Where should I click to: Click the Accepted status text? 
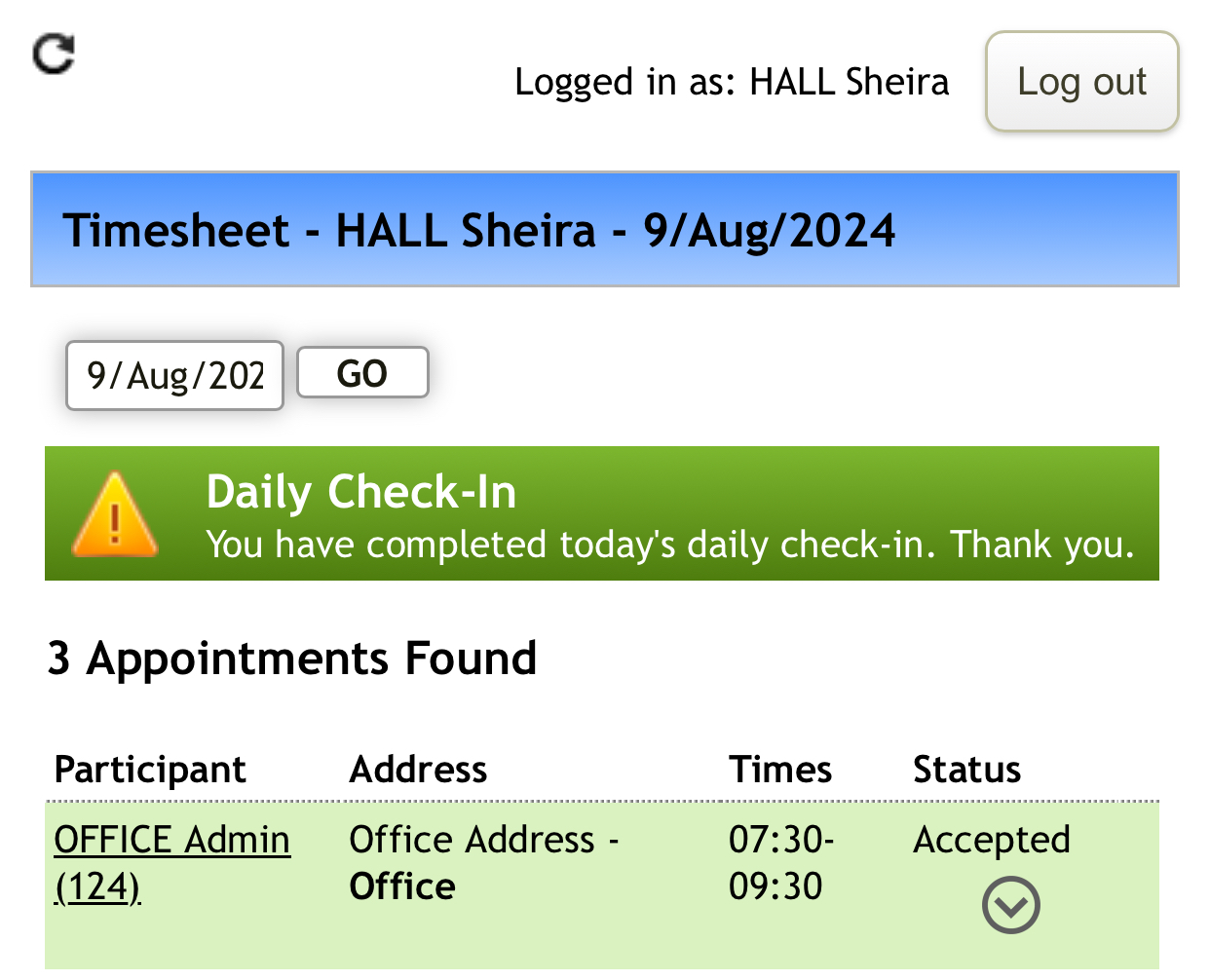992,840
